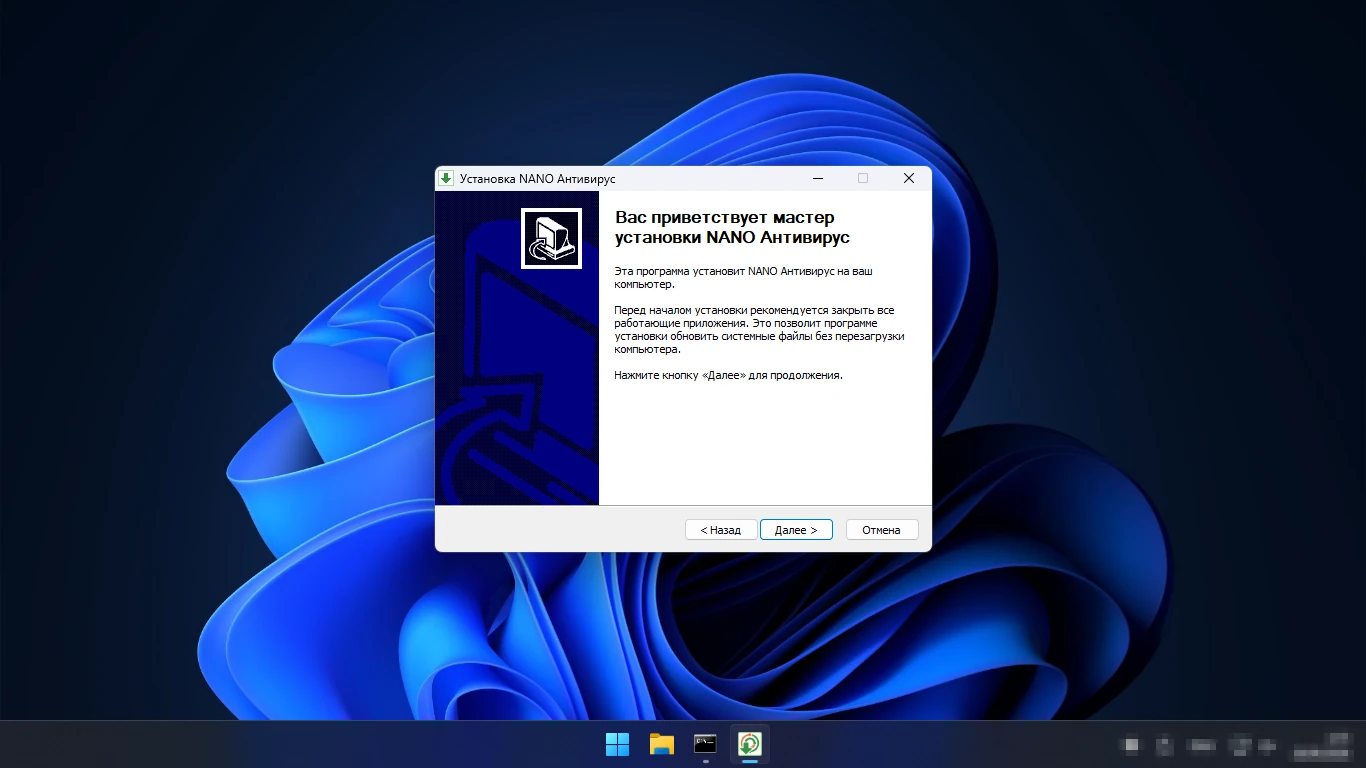1366x768 pixels.
Task: Cancel setup with the «Отмена» button
Action: click(882, 530)
